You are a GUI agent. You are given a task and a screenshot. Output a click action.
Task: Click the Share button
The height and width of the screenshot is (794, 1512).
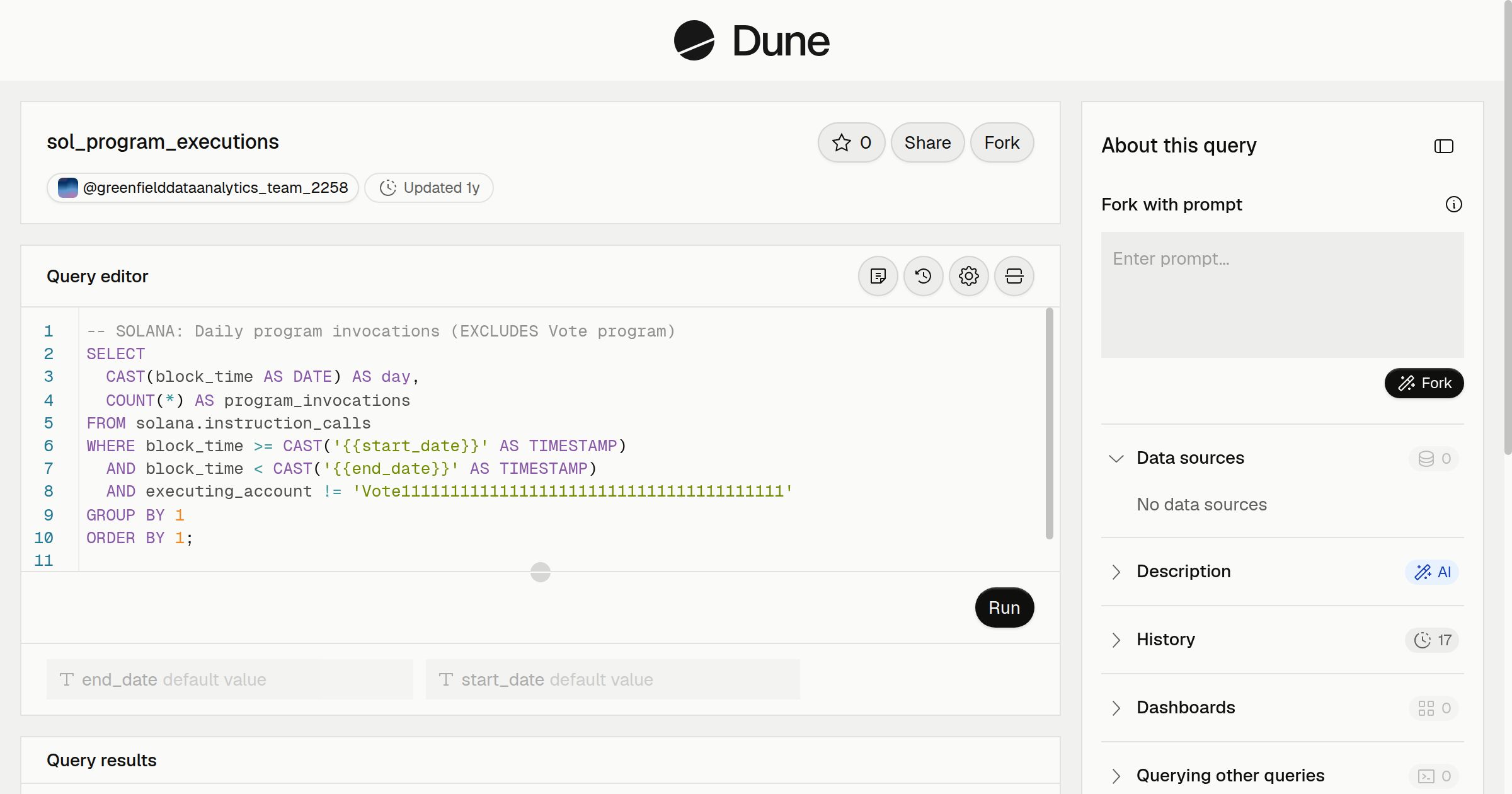pyautogui.click(x=927, y=142)
